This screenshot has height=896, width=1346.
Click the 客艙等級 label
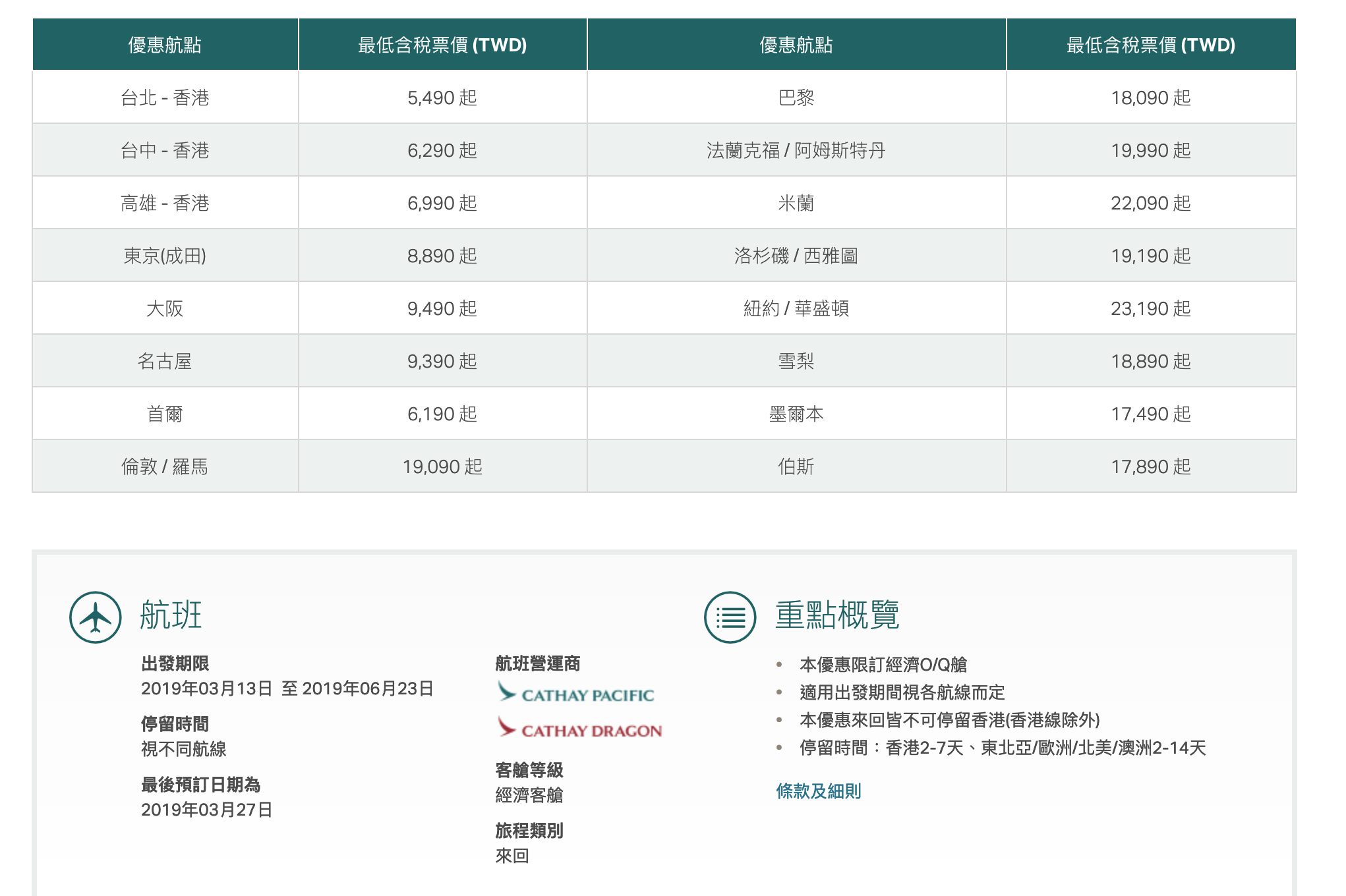[x=529, y=770]
